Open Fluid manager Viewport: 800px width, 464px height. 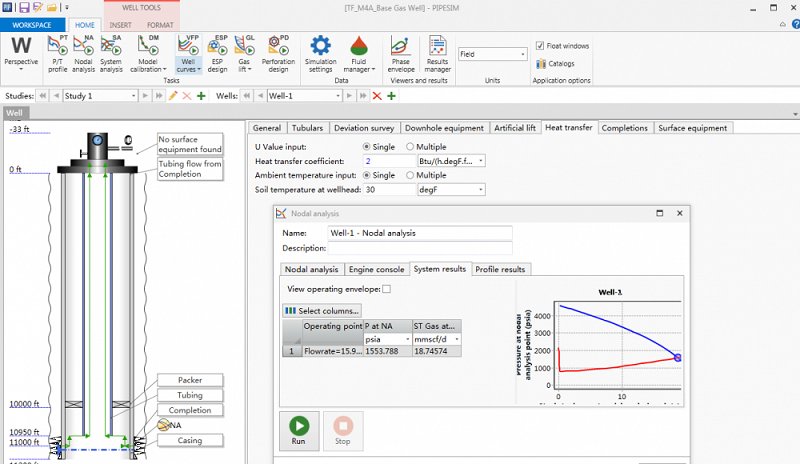pos(359,54)
